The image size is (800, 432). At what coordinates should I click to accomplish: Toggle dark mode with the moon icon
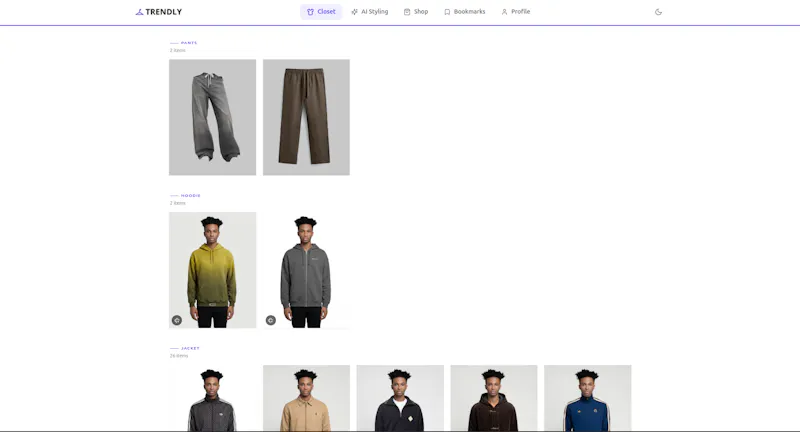pos(658,12)
